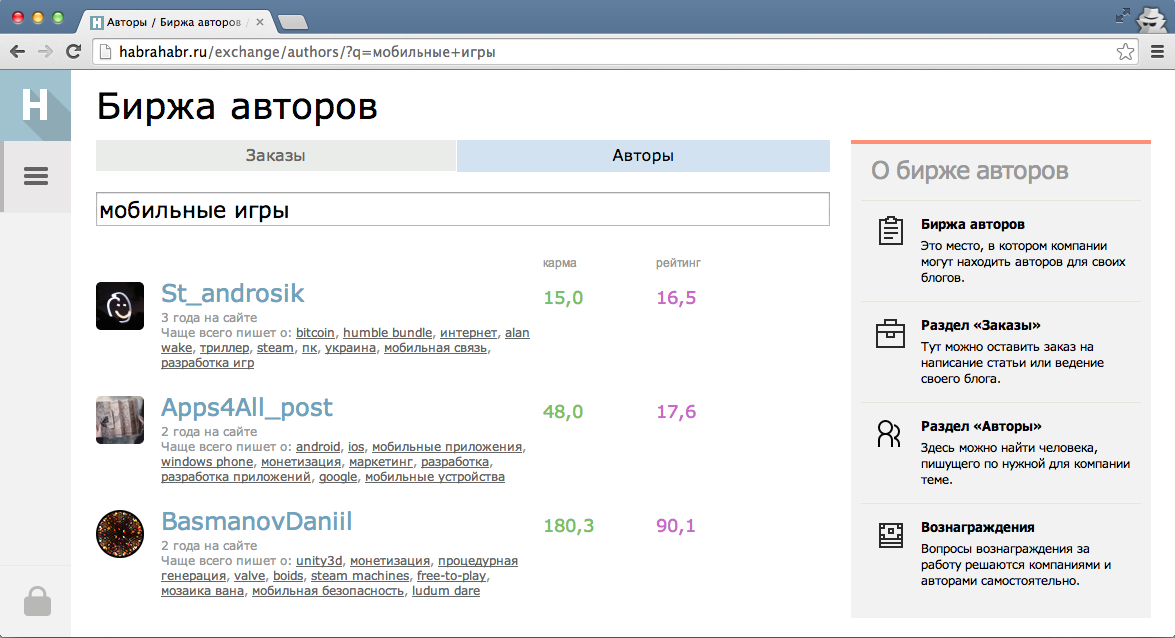Go back with browser back arrow
Screen dimensions: 1175x638
click(x=17, y=52)
